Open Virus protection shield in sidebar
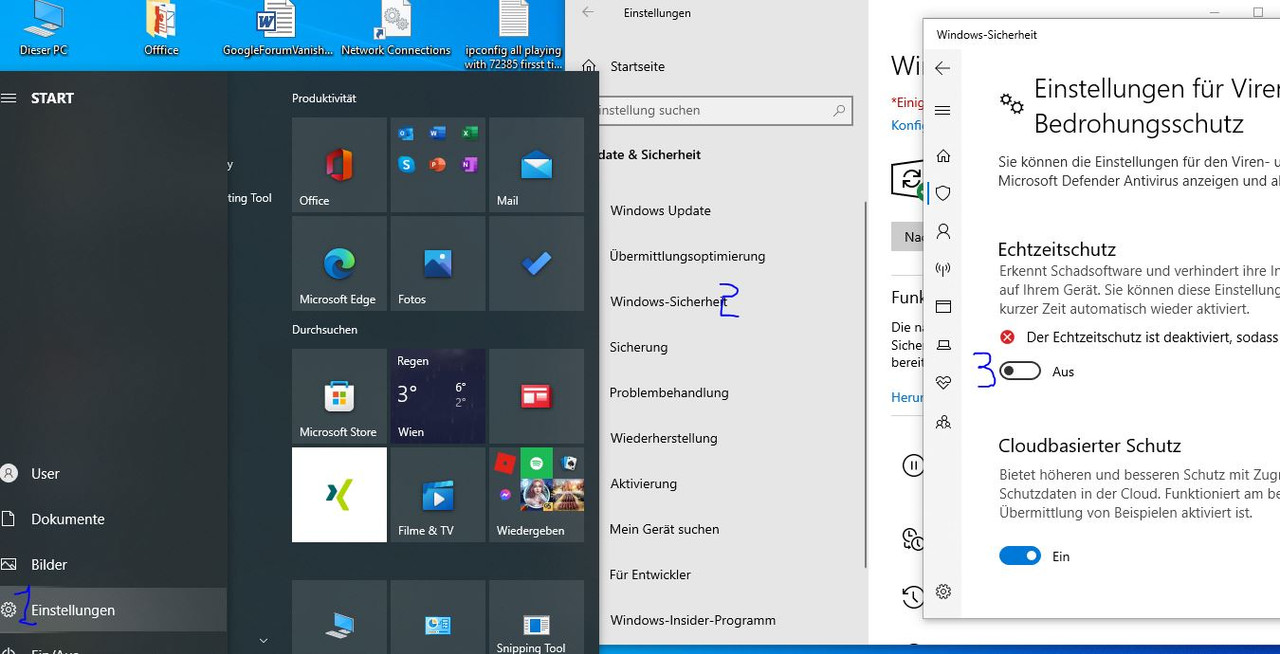Viewport: 1280px width, 654px height. click(x=943, y=193)
